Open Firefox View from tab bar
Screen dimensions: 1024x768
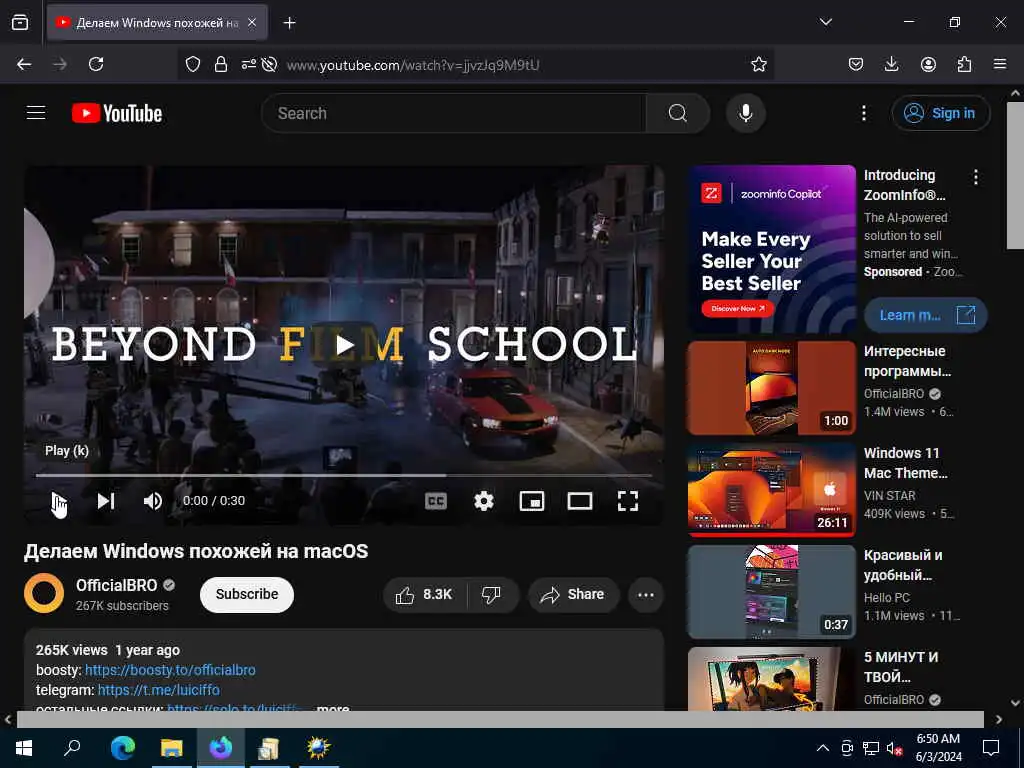click(20, 22)
